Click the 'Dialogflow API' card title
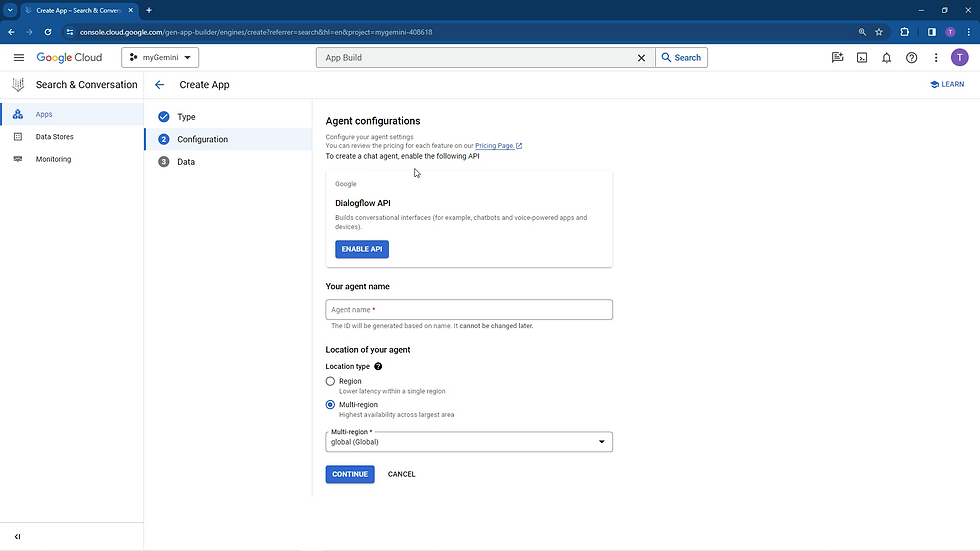Screen dimensions: 980x551 pos(362,203)
